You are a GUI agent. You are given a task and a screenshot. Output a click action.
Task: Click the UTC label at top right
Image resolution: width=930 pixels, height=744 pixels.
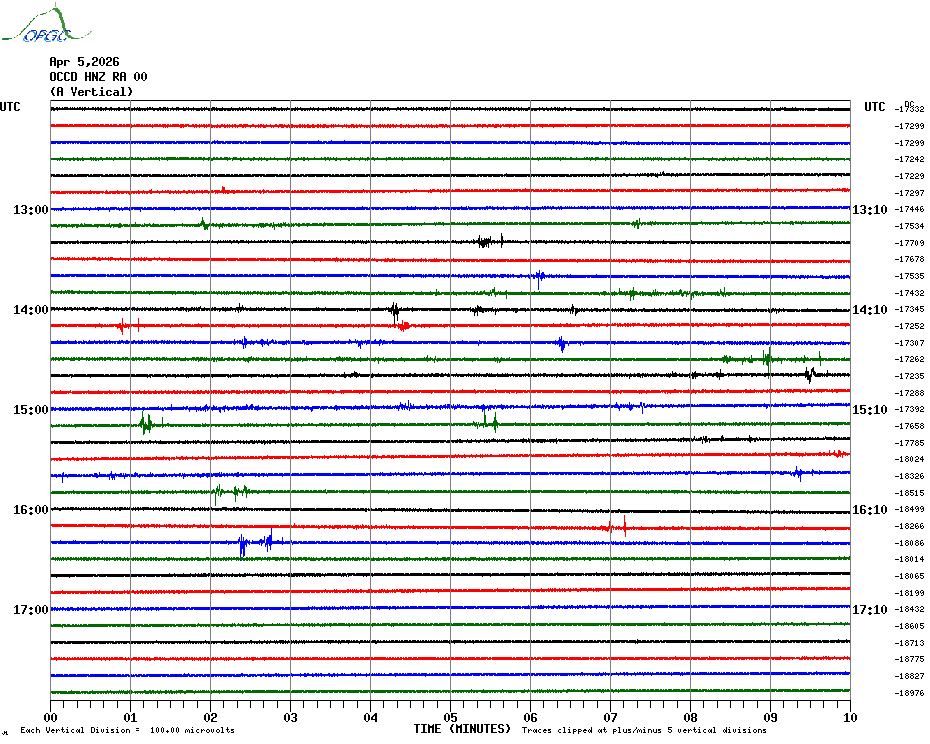[x=875, y=107]
